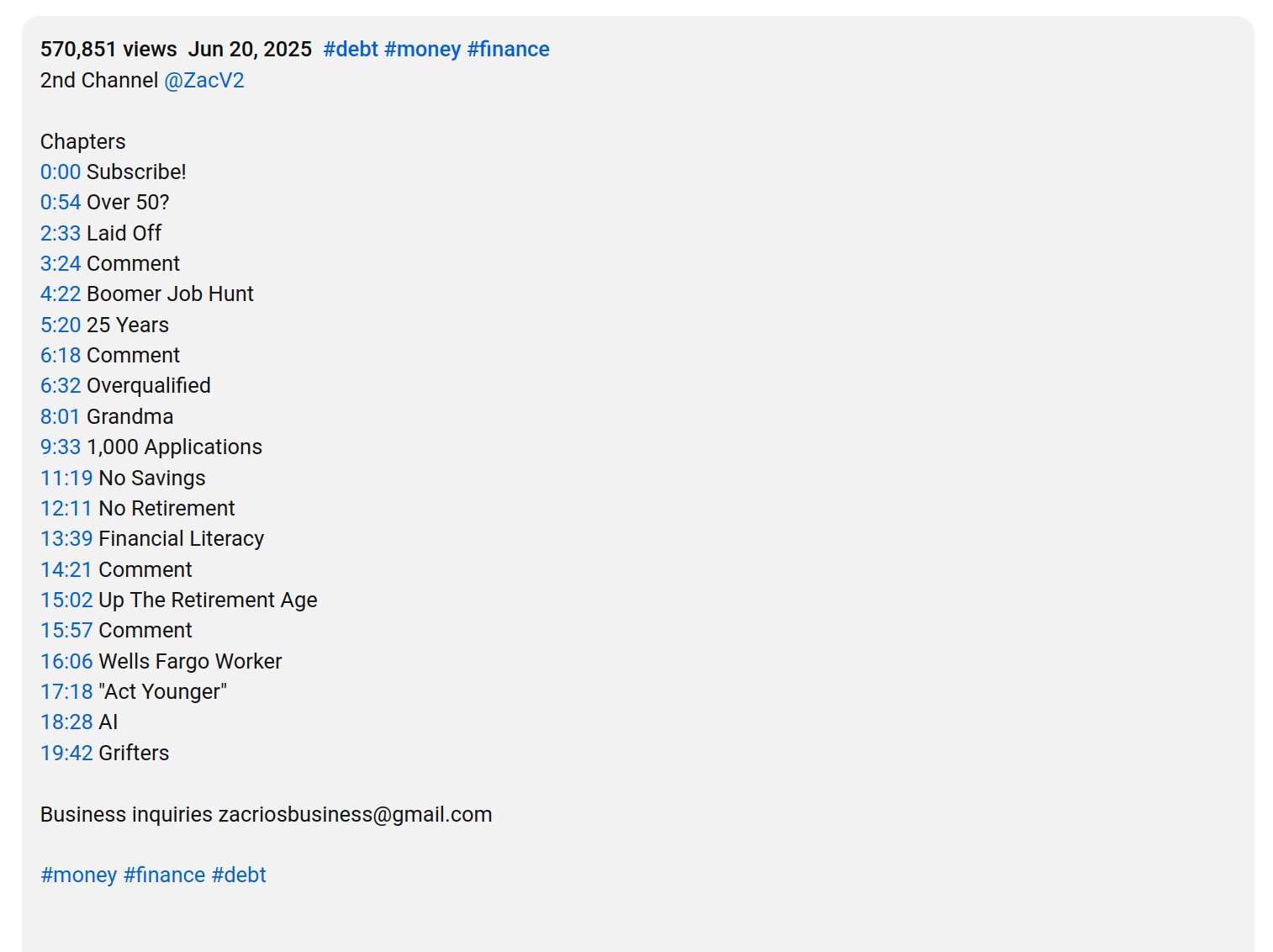Click the bottom #money hashtag

(x=79, y=875)
